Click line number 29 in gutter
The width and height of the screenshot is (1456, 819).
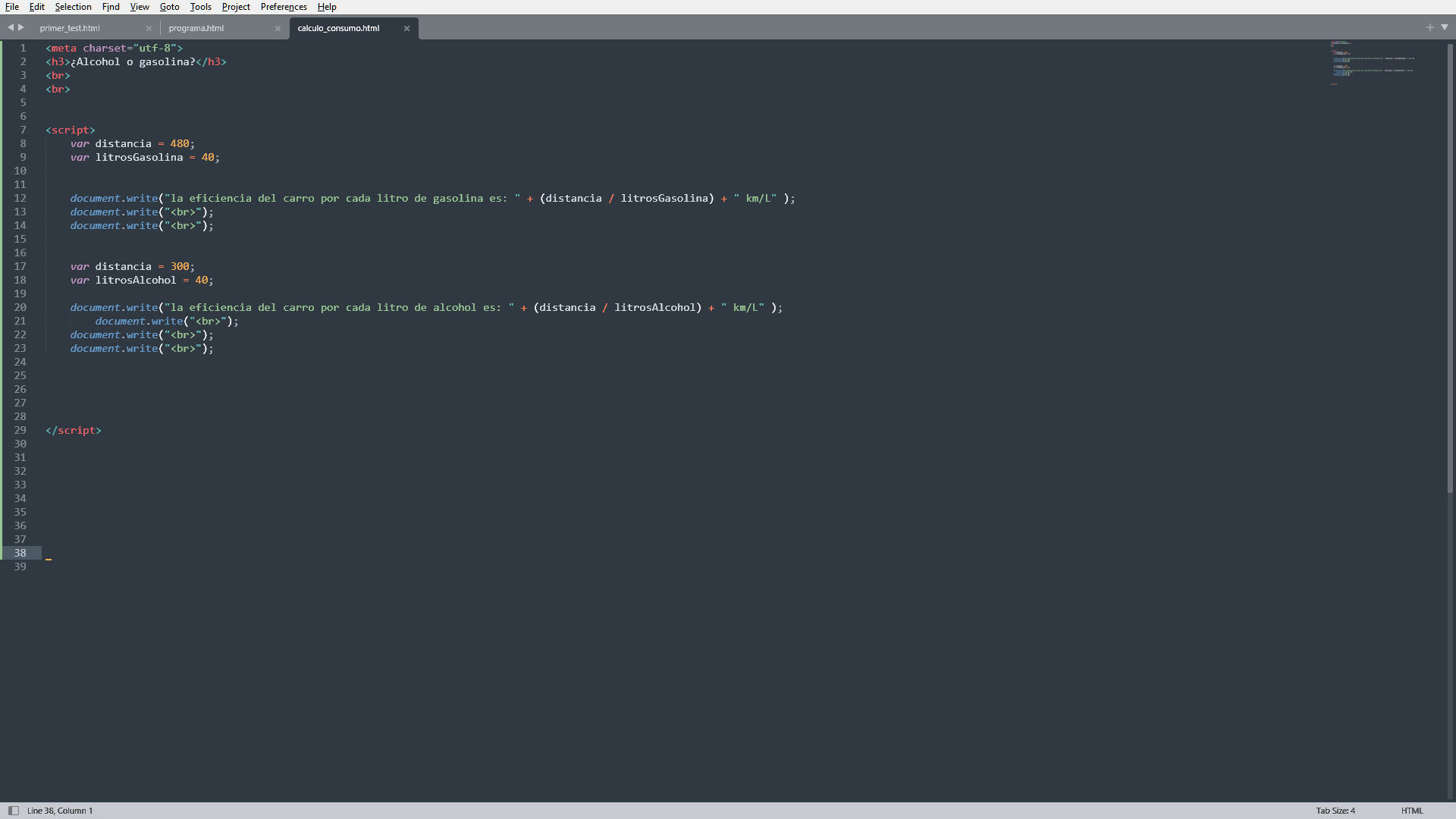pos(20,430)
